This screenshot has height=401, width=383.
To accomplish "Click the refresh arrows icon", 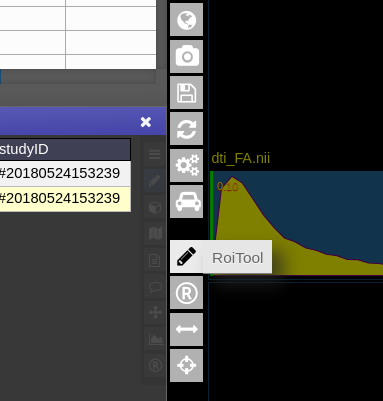I will click(x=186, y=129).
